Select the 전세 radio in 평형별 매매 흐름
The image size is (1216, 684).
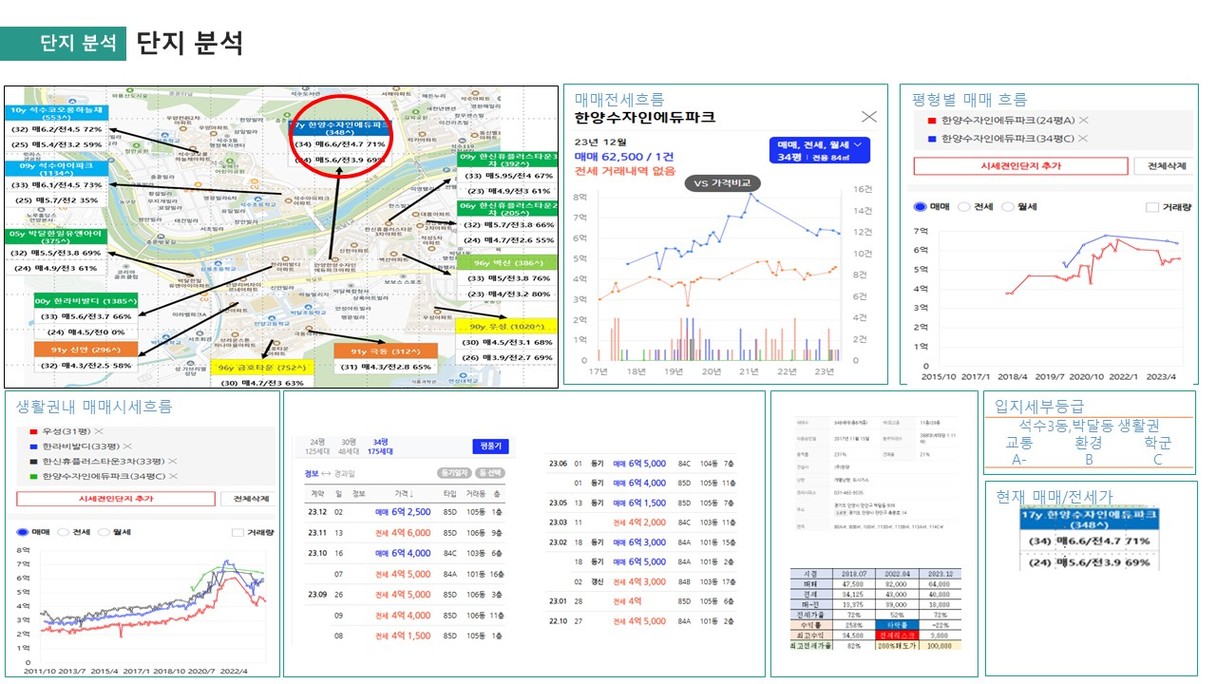click(x=964, y=207)
